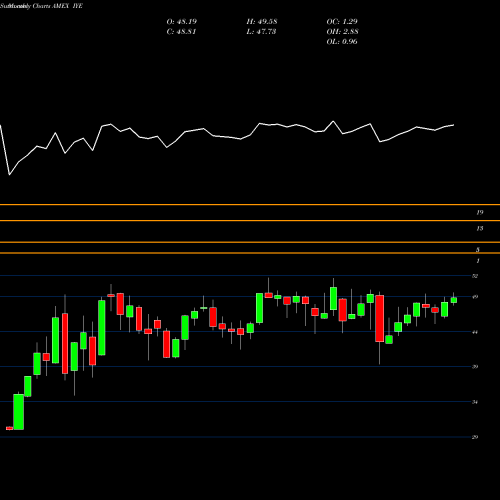Select the low price value L: 47.73
500x500 pixels.
pyautogui.click(x=261, y=32)
